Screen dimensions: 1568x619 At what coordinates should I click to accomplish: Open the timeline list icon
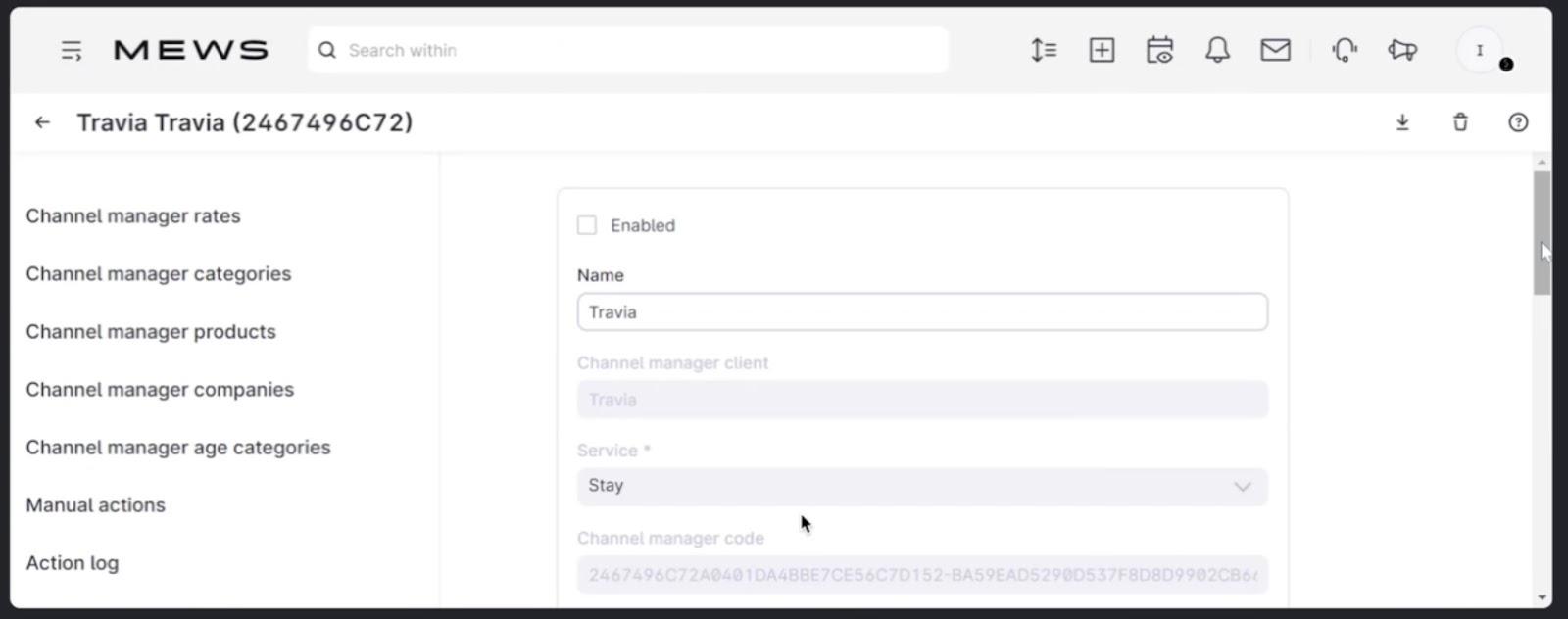click(1044, 50)
